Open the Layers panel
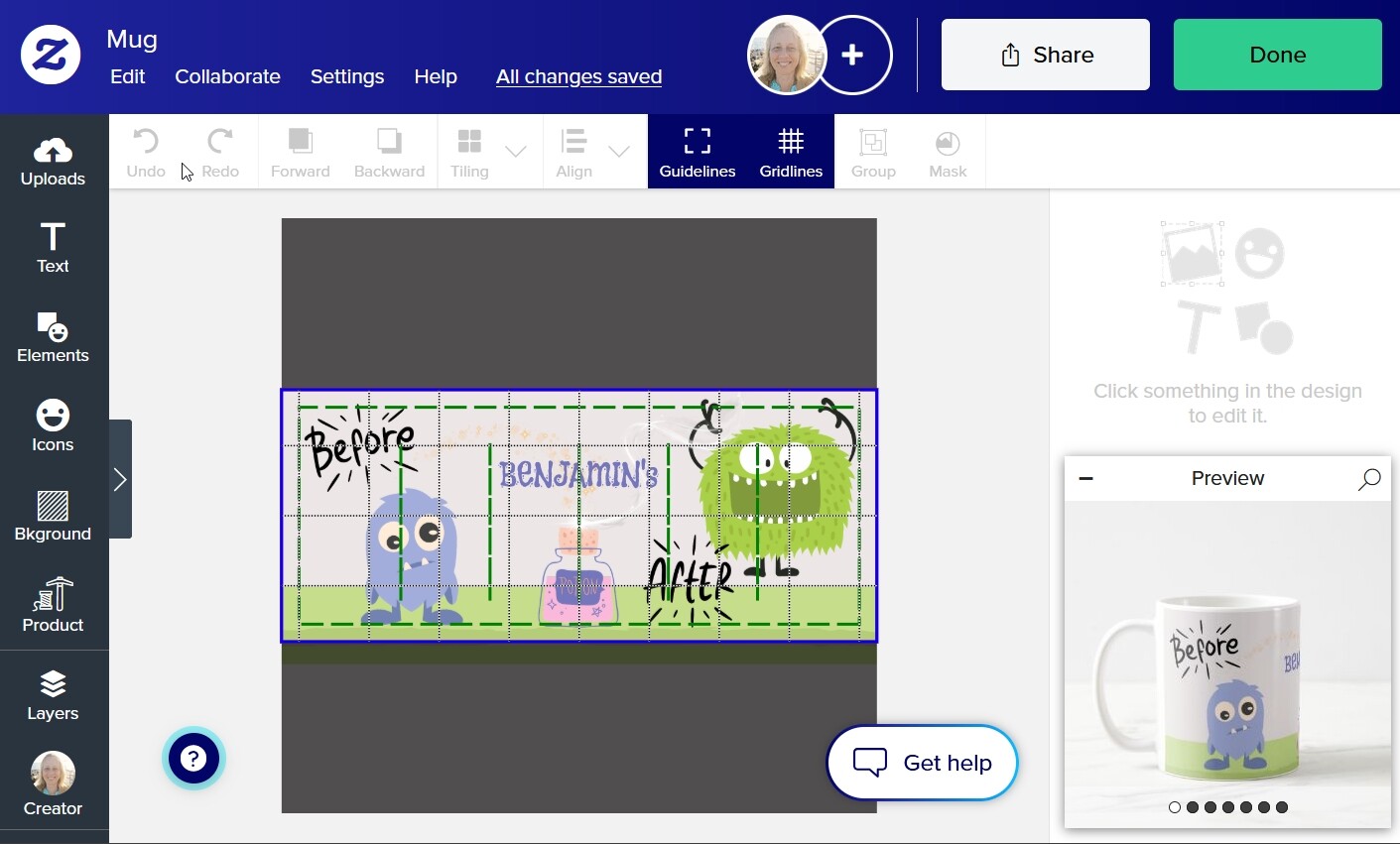 tap(54, 694)
